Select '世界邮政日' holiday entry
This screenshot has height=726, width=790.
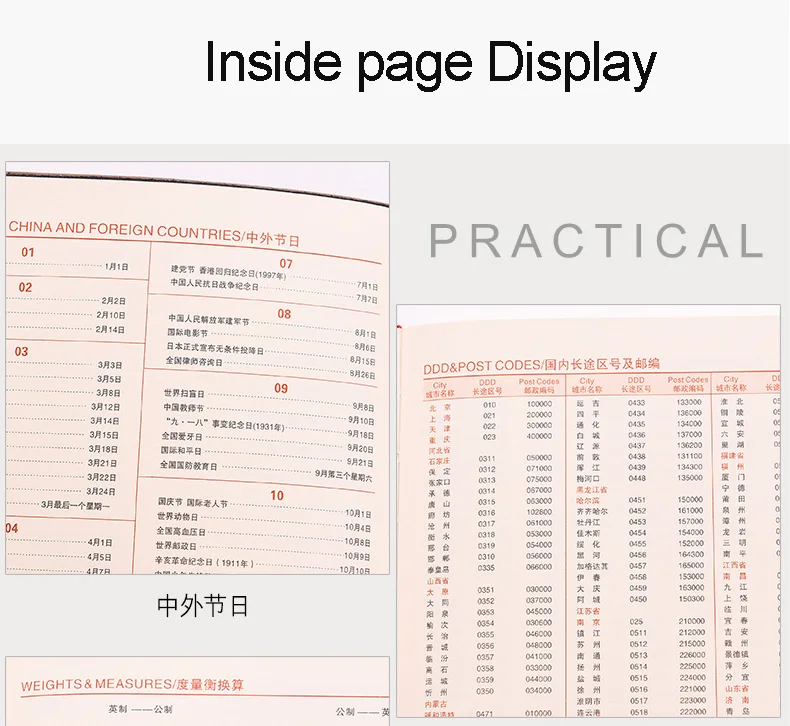tap(176, 546)
